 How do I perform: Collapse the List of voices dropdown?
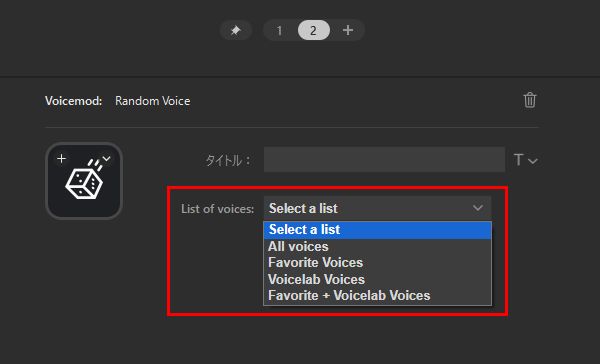pos(377,208)
